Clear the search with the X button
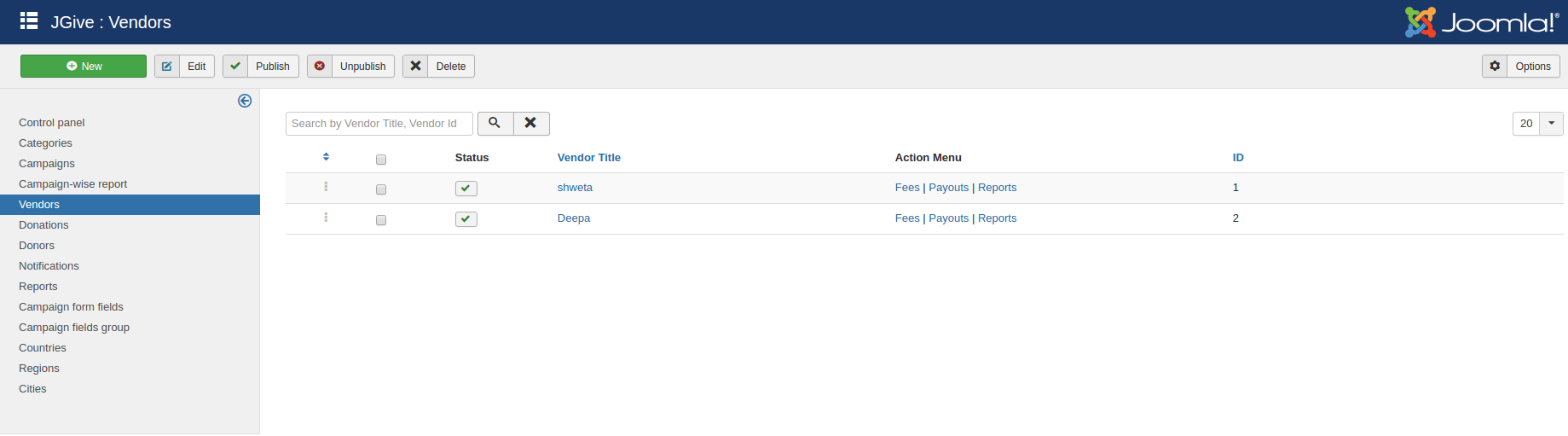The image size is (1568, 436). pos(530,123)
